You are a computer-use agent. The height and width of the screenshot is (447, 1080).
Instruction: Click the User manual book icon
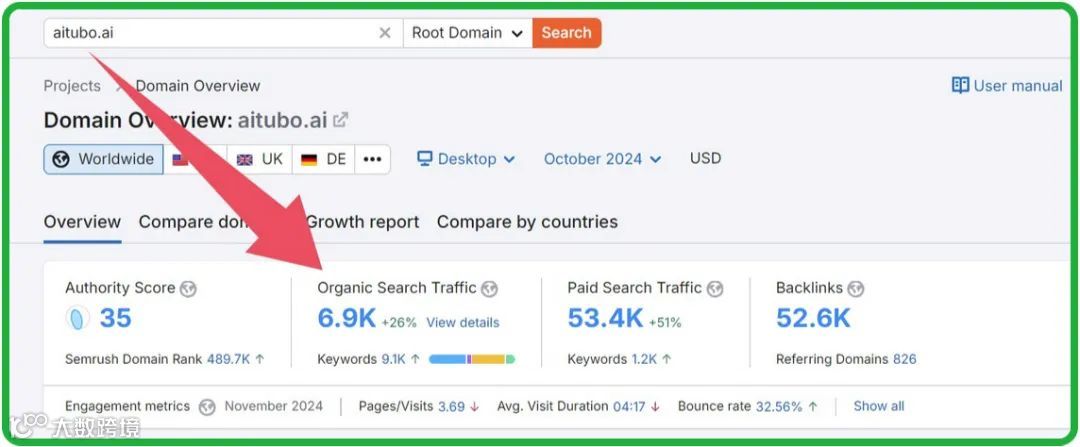[x=960, y=85]
